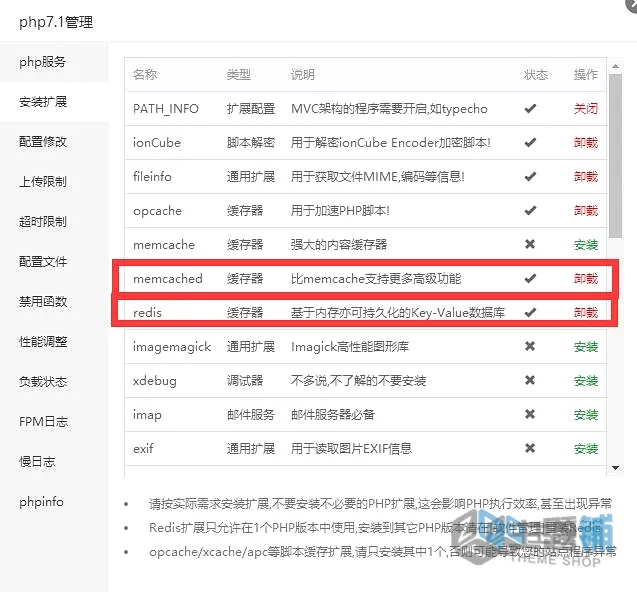
Task: Click the PATH_INFO status checkmark
Action: click(530, 108)
